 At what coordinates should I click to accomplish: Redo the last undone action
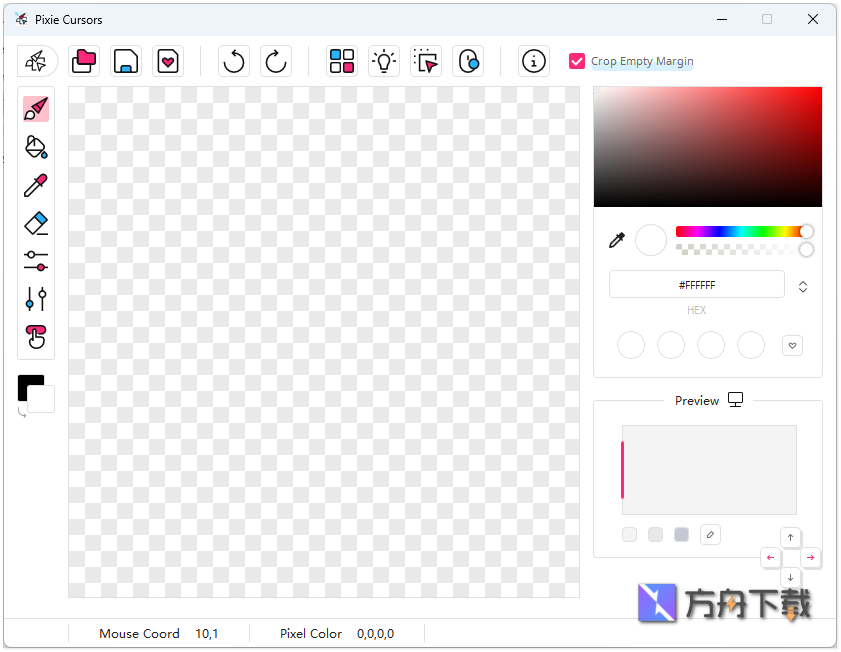[275, 61]
